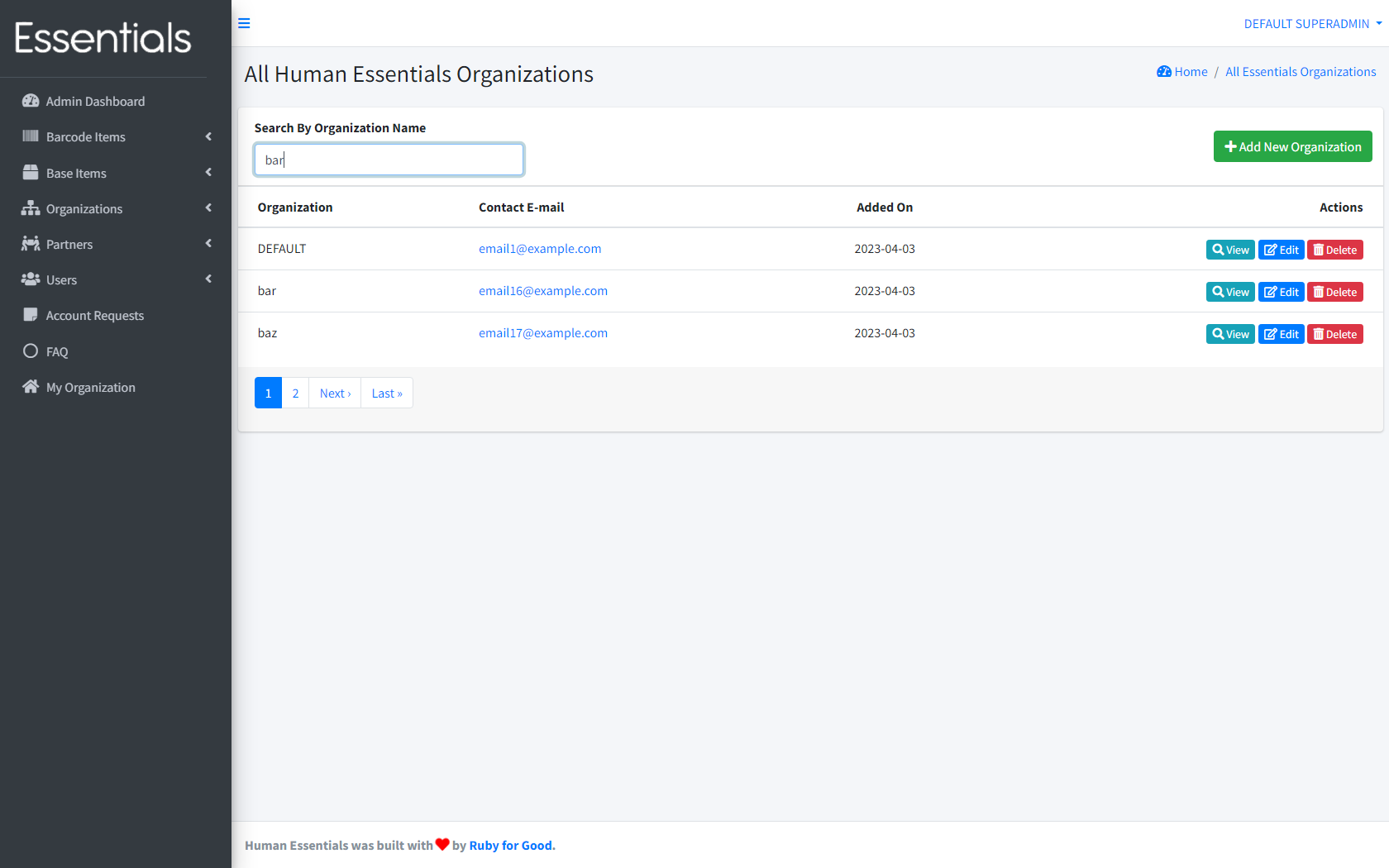Image resolution: width=1389 pixels, height=868 pixels.
Task: Expand the Organizations submenu arrow
Action: click(x=208, y=207)
